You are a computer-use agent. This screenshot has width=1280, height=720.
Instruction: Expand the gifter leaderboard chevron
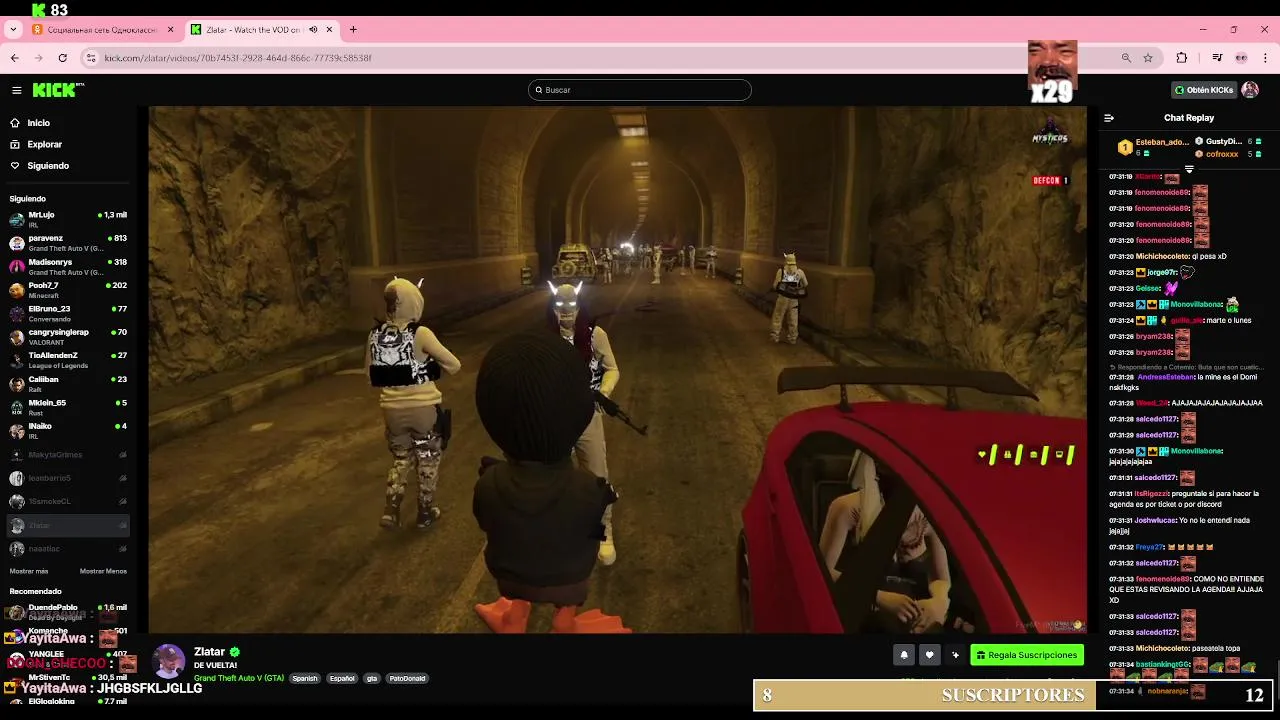[1189, 169]
